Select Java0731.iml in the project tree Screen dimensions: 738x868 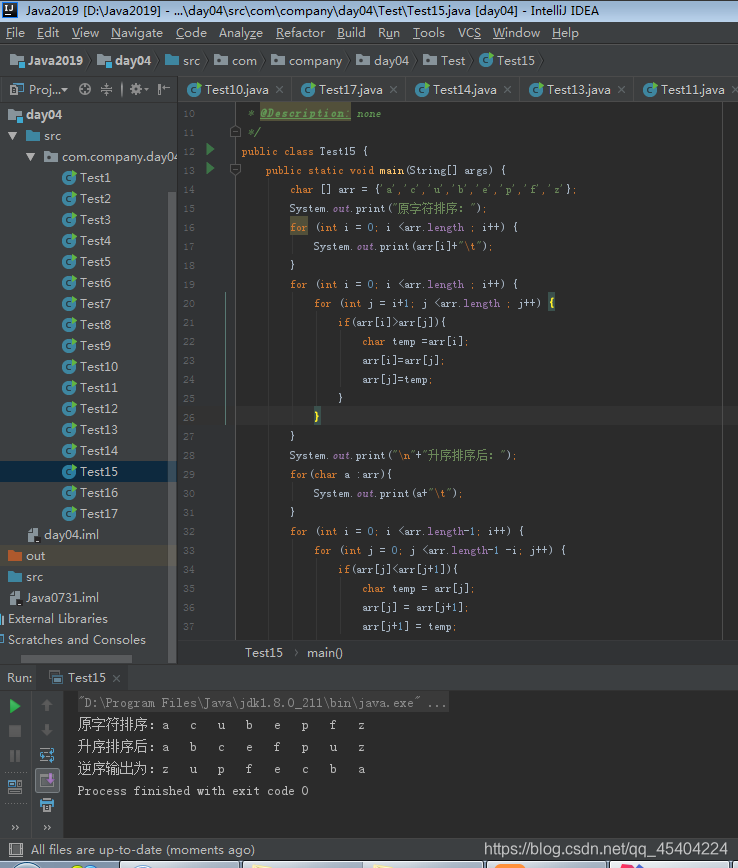[x=54, y=598]
